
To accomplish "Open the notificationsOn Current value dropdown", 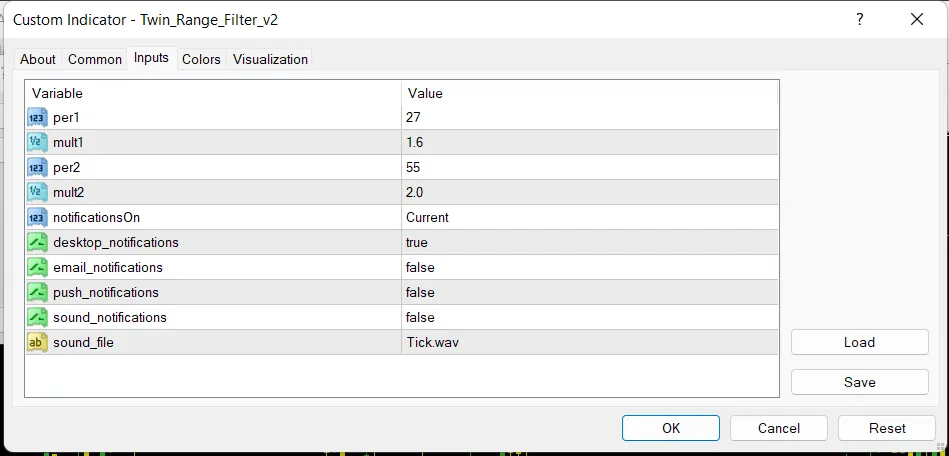I will point(589,217).
